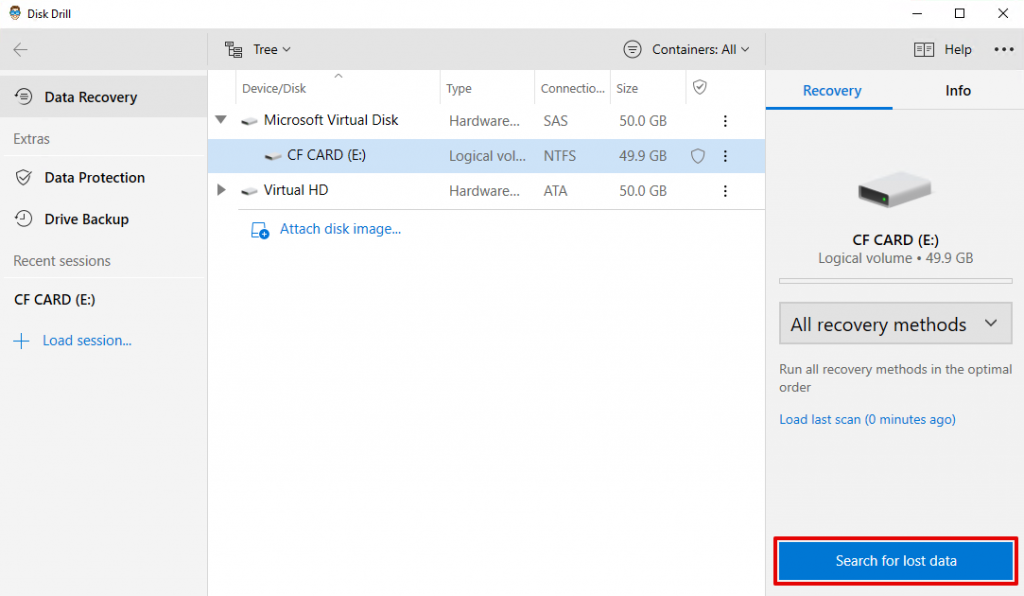Viewport: 1024px width, 596px height.
Task: Expand the All recovery methods dropdown
Action: pos(895,324)
